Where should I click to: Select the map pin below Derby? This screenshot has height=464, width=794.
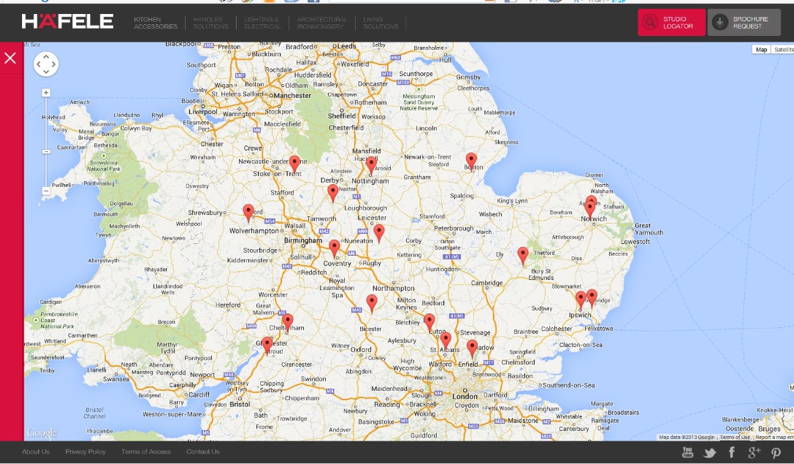click(x=333, y=193)
